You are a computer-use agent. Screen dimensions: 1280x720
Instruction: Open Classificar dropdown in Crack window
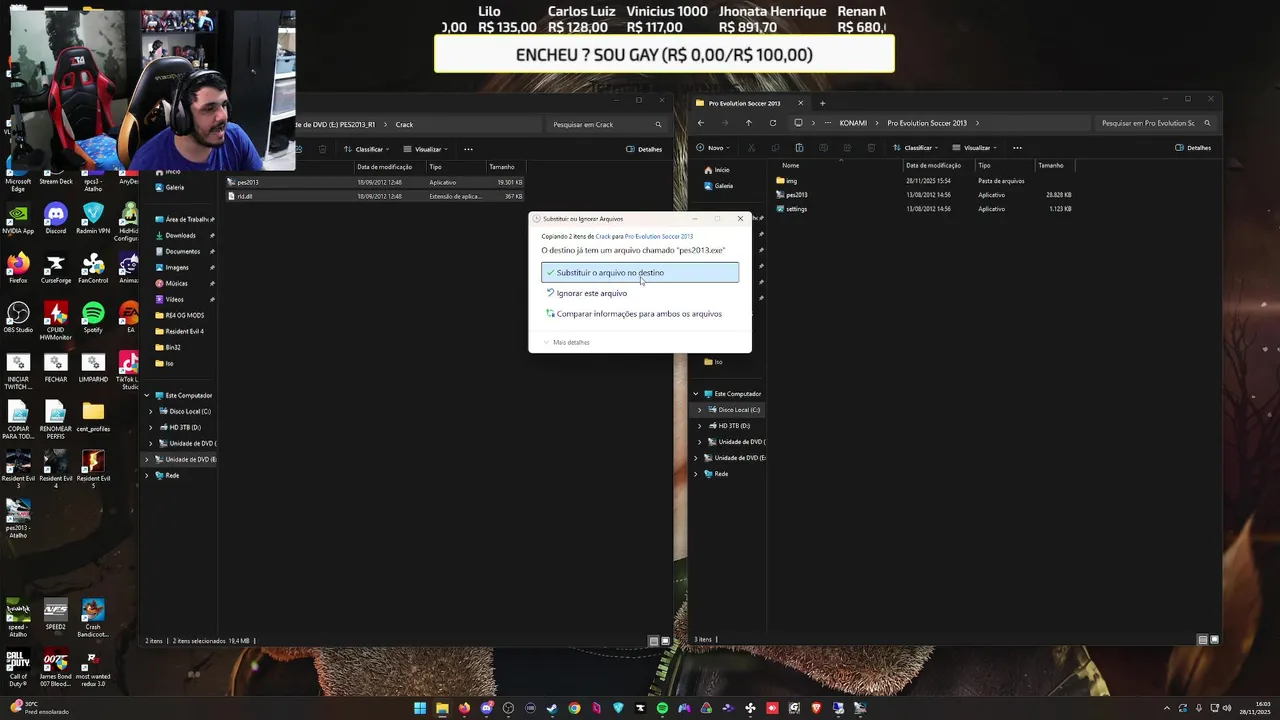(367, 149)
